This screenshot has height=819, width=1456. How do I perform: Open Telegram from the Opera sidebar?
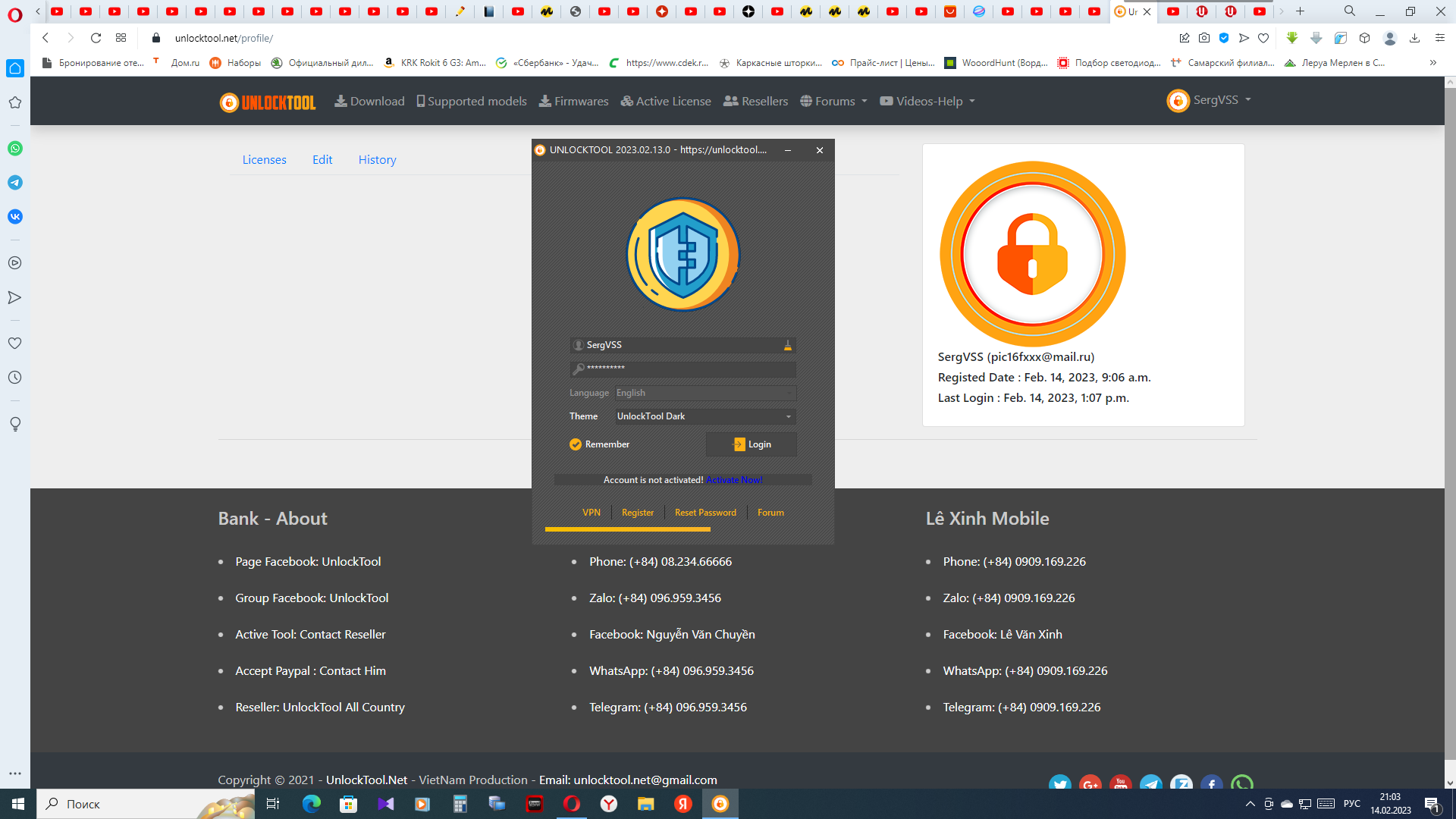click(x=15, y=183)
